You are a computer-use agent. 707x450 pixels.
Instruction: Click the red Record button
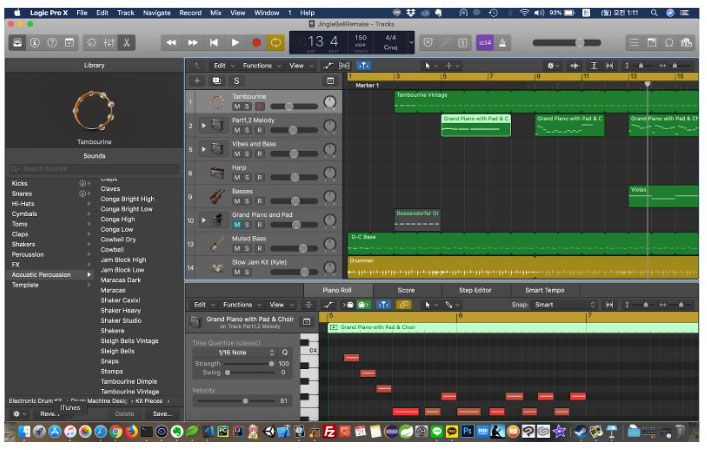(x=256, y=43)
